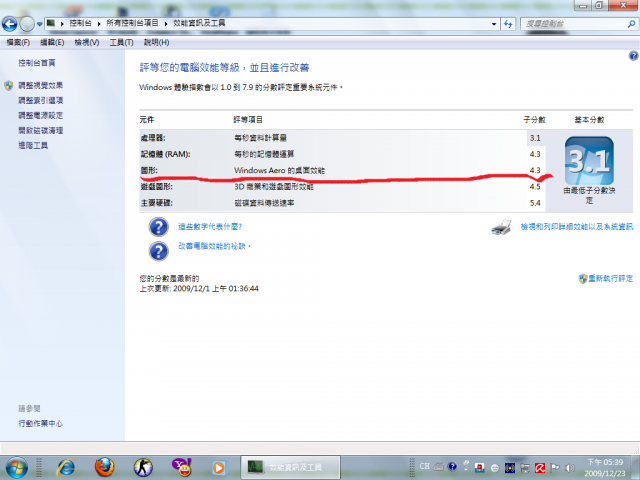Open the Windows Start menu orb
This screenshot has width=640, height=480.
(x=16, y=468)
